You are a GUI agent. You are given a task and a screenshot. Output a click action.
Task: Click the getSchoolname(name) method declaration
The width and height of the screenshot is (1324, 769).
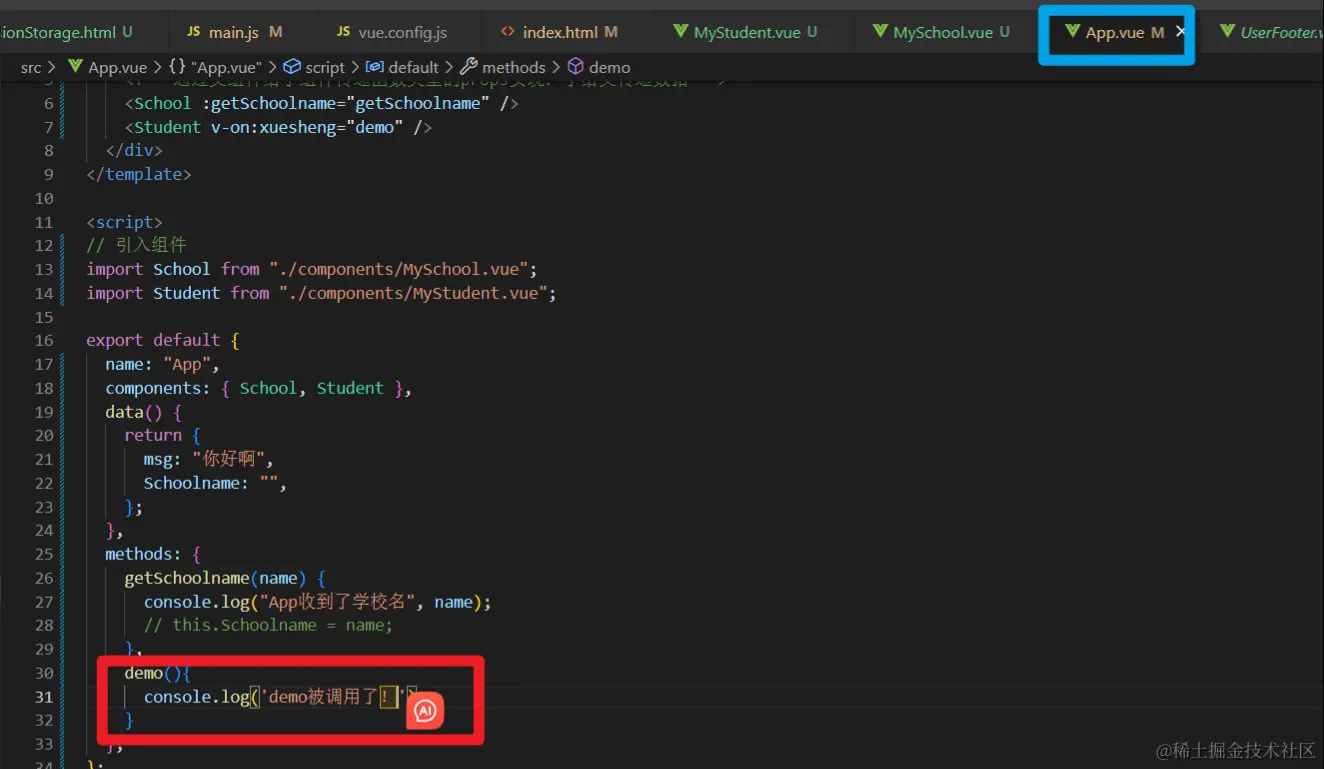coord(225,578)
